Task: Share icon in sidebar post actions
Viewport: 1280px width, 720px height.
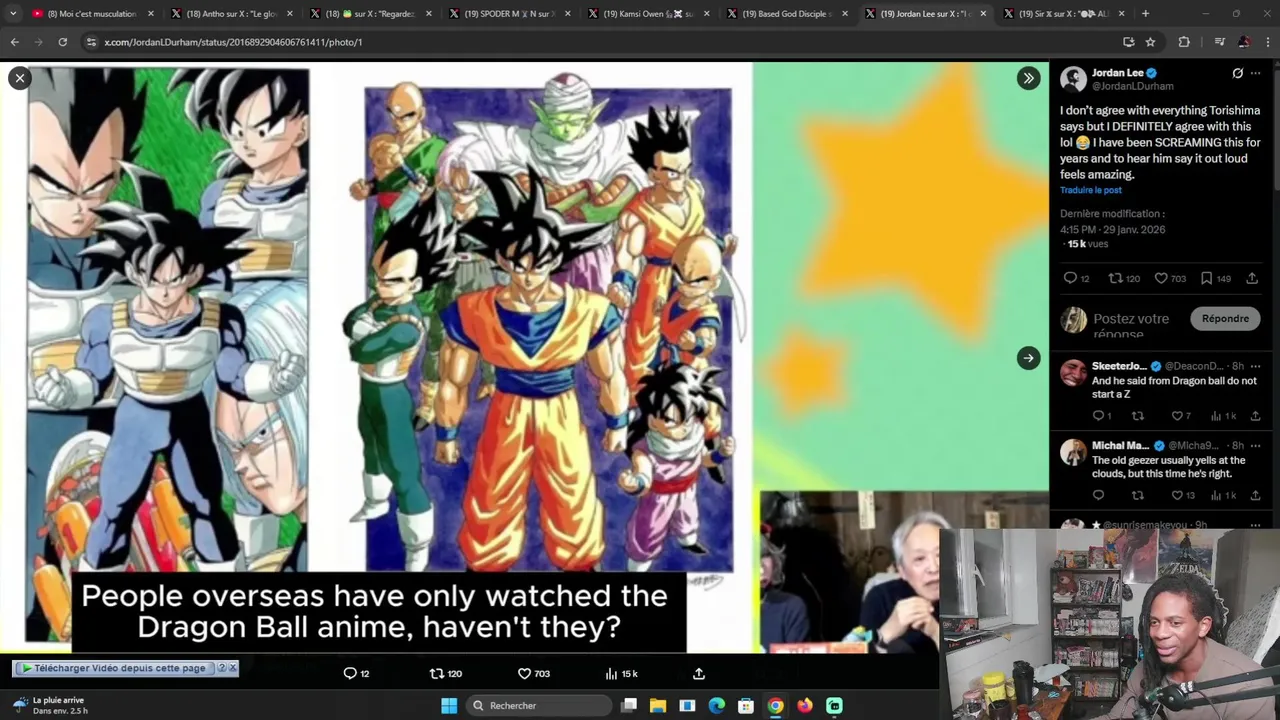Action: (x=1252, y=278)
